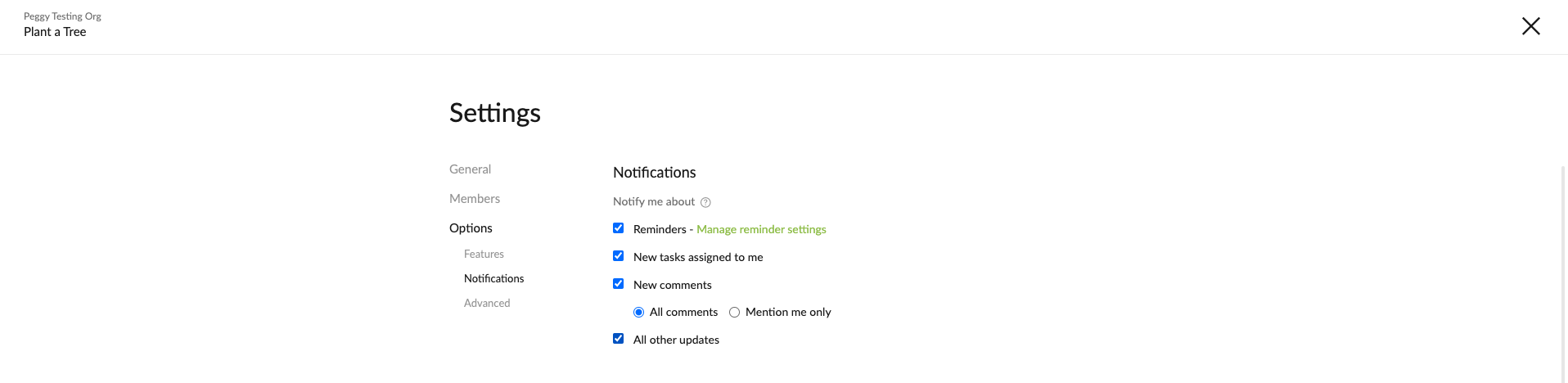Uncheck All other updates checkbox

click(x=619, y=339)
